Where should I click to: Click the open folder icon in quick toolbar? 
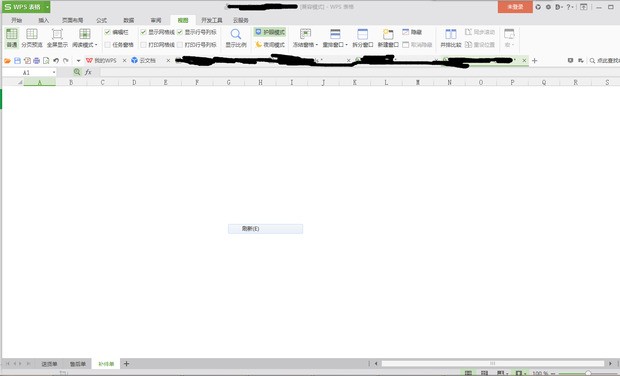(x=7, y=60)
